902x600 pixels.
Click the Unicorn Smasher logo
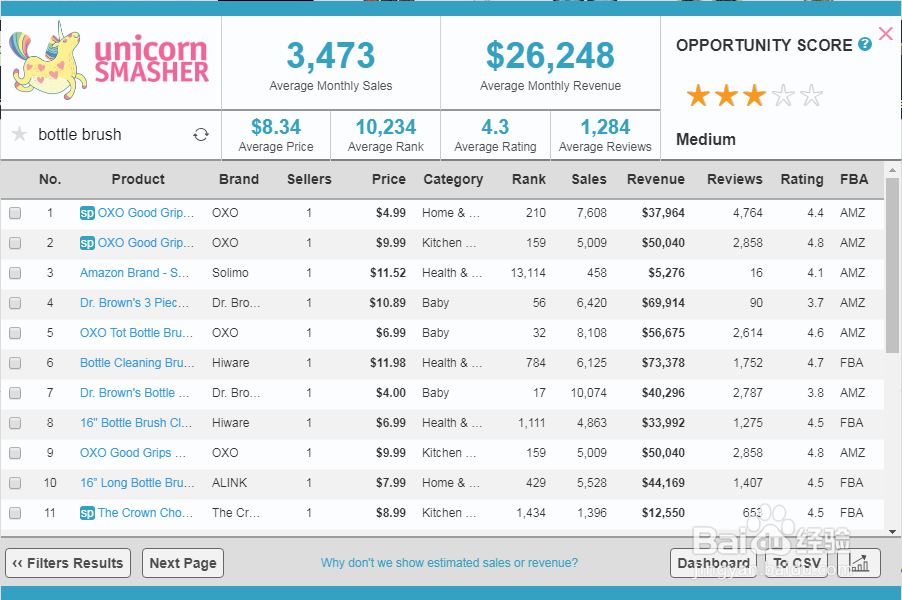pyautogui.click(x=110, y=61)
